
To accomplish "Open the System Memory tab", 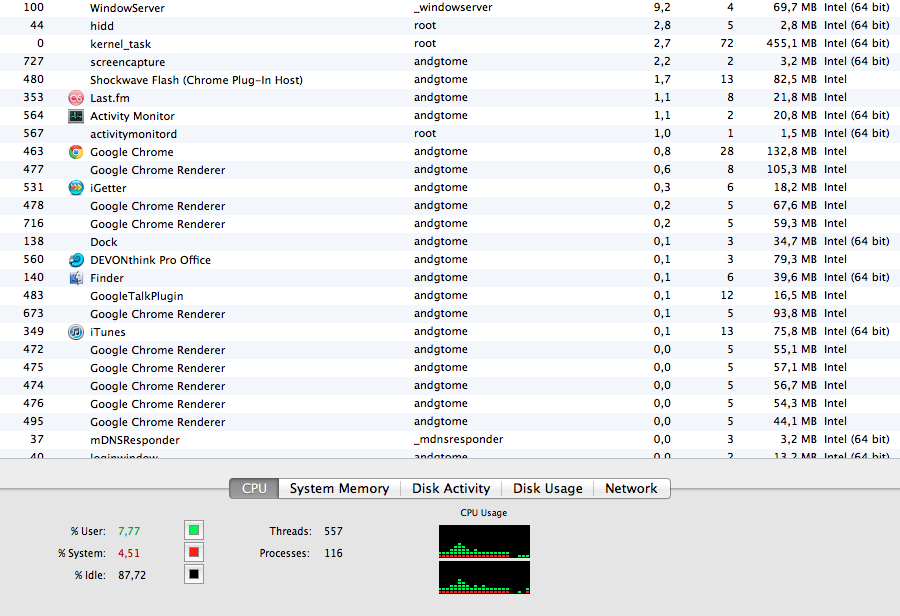I will pyautogui.click(x=339, y=489).
